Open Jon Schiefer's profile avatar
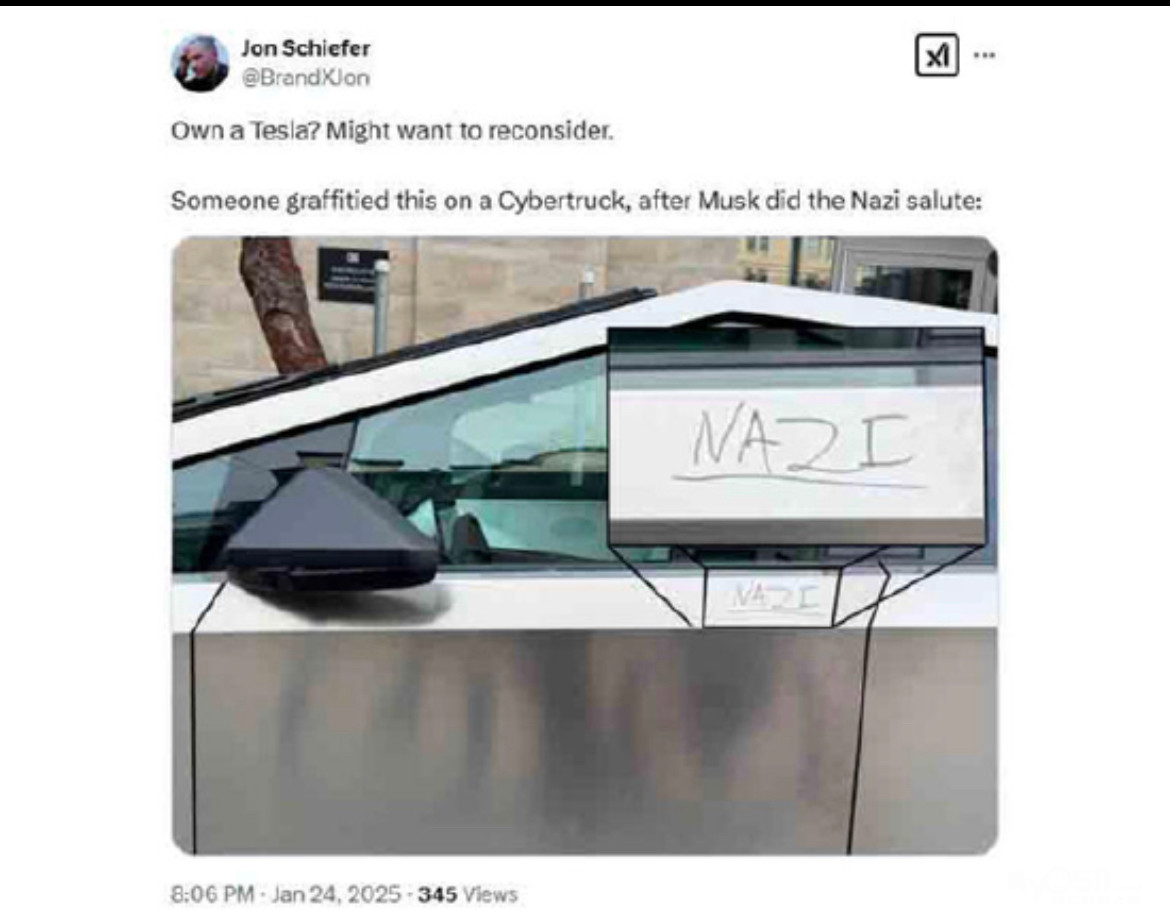 tap(200, 63)
